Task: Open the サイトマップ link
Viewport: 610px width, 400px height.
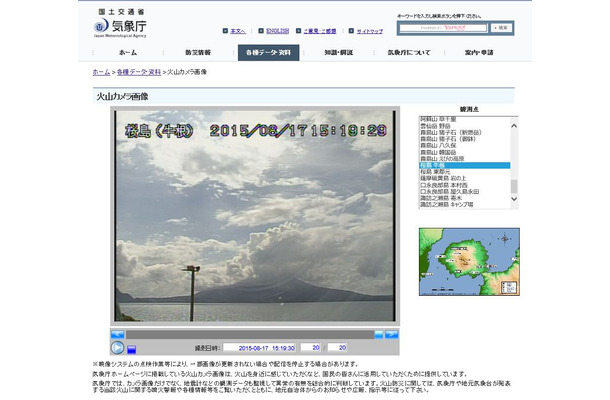Action: [370, 31]
